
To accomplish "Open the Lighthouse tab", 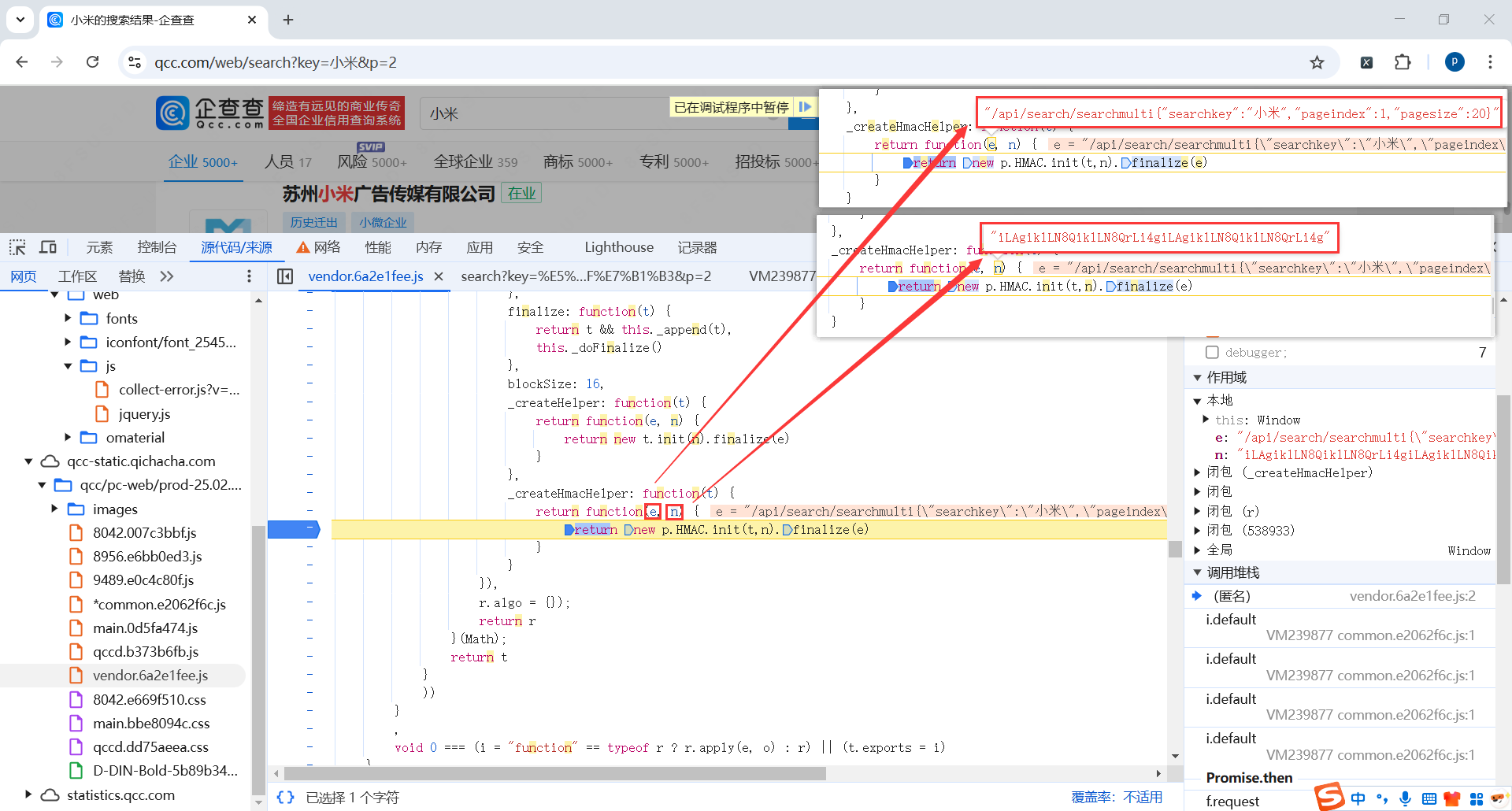I will (619, 247).
